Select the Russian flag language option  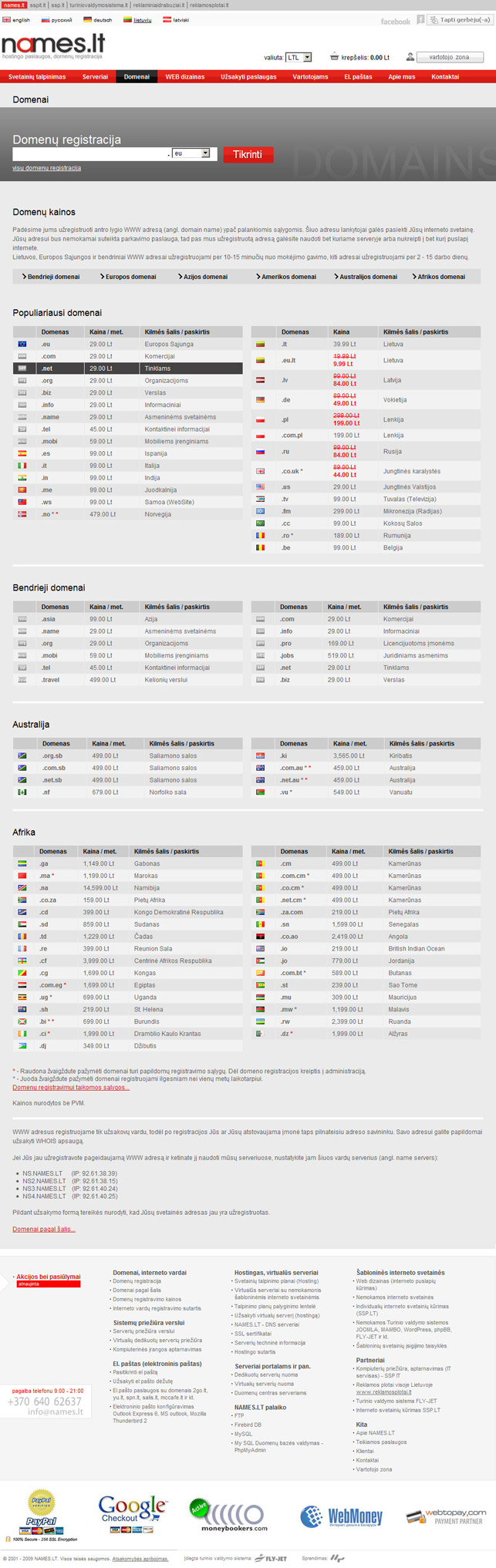point(46,20)
